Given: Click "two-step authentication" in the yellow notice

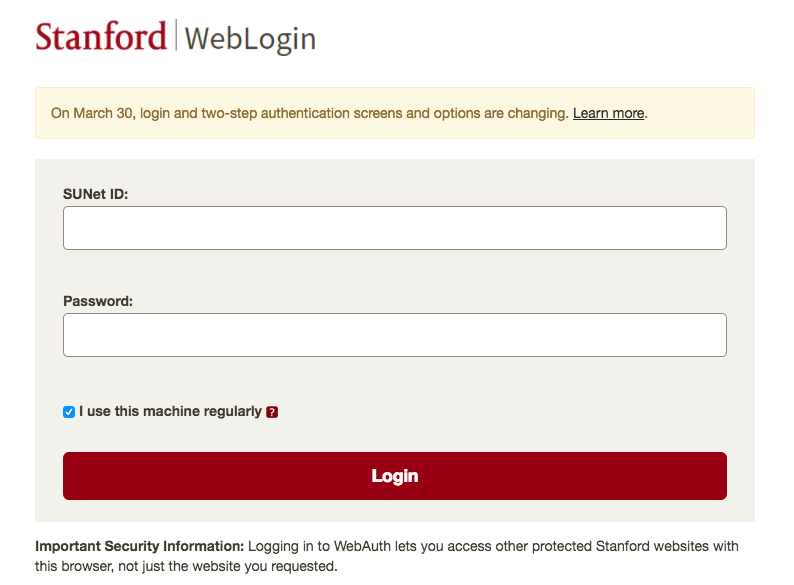Looking at the screenshot, I should 276,113.
